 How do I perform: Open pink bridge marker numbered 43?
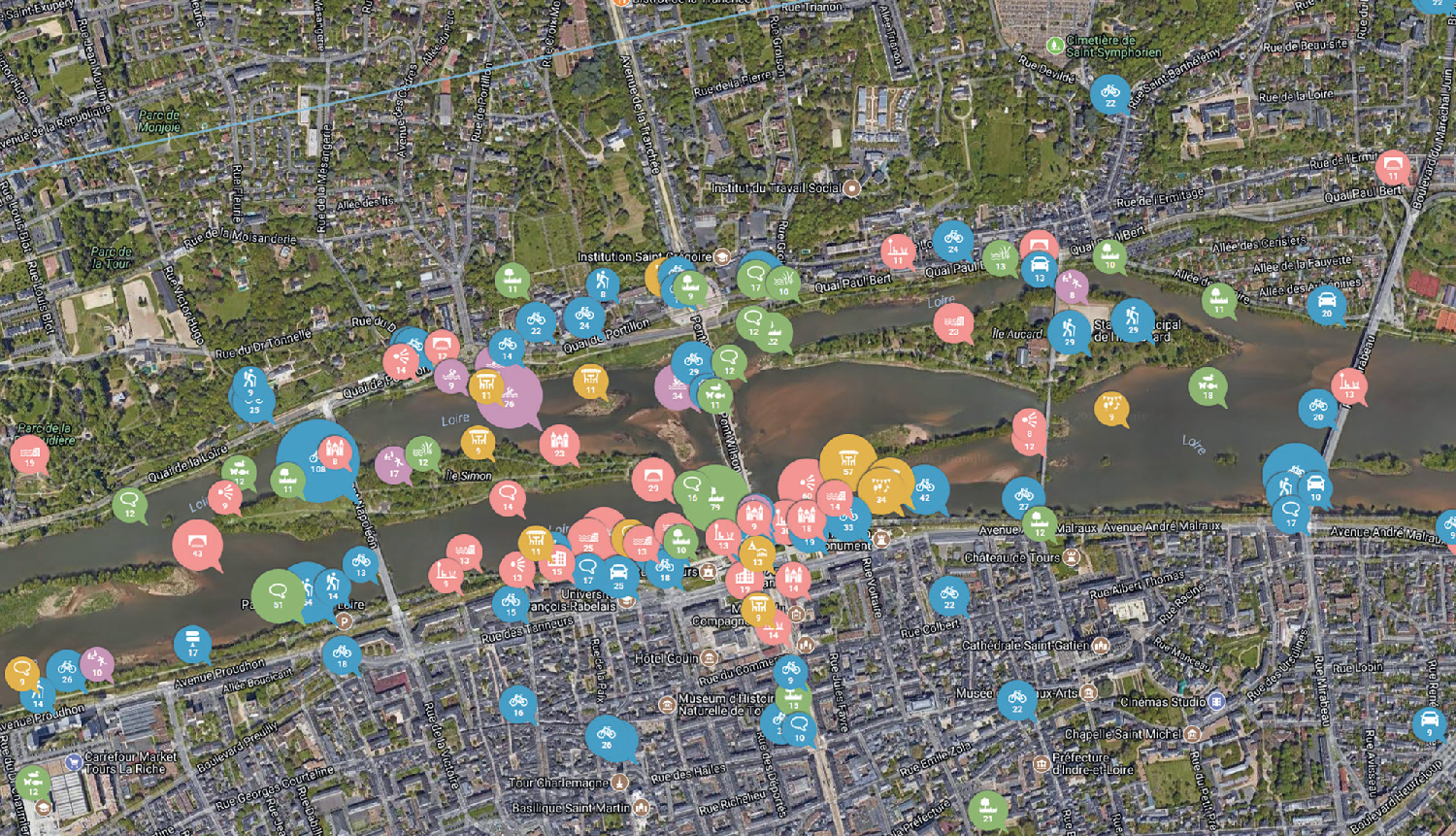198,545
